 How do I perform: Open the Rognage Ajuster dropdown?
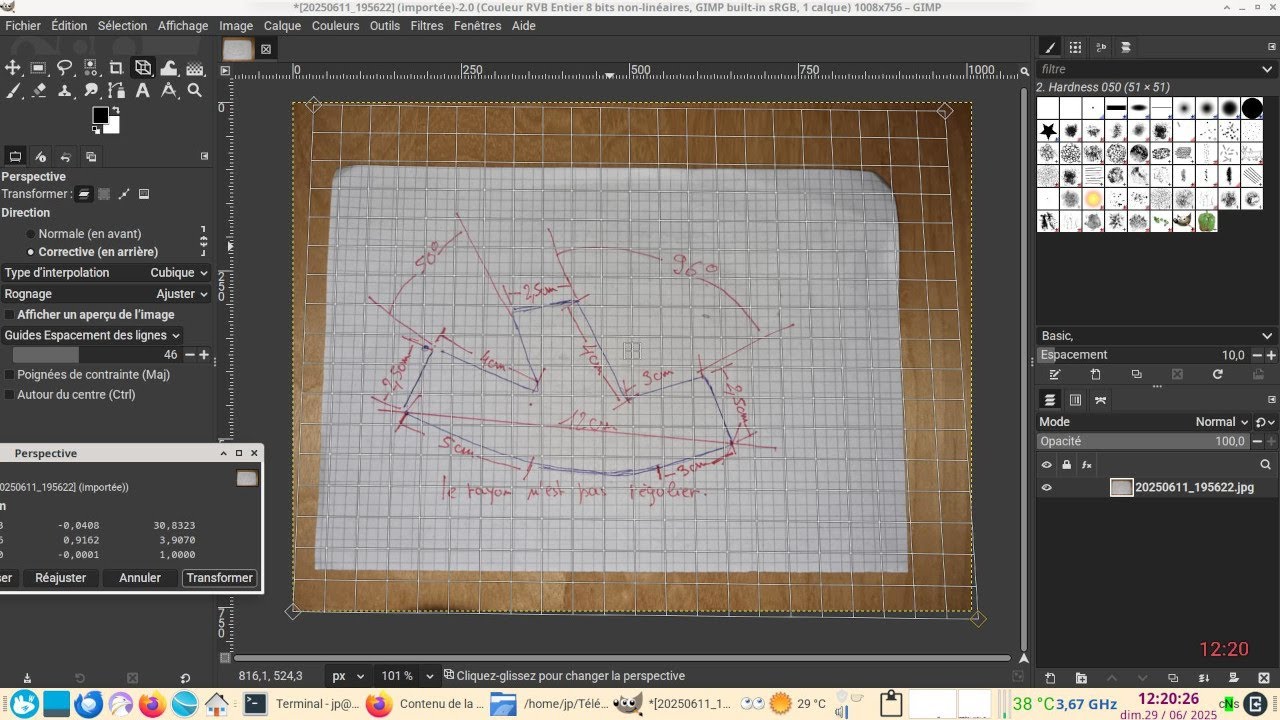coord(106,294)
